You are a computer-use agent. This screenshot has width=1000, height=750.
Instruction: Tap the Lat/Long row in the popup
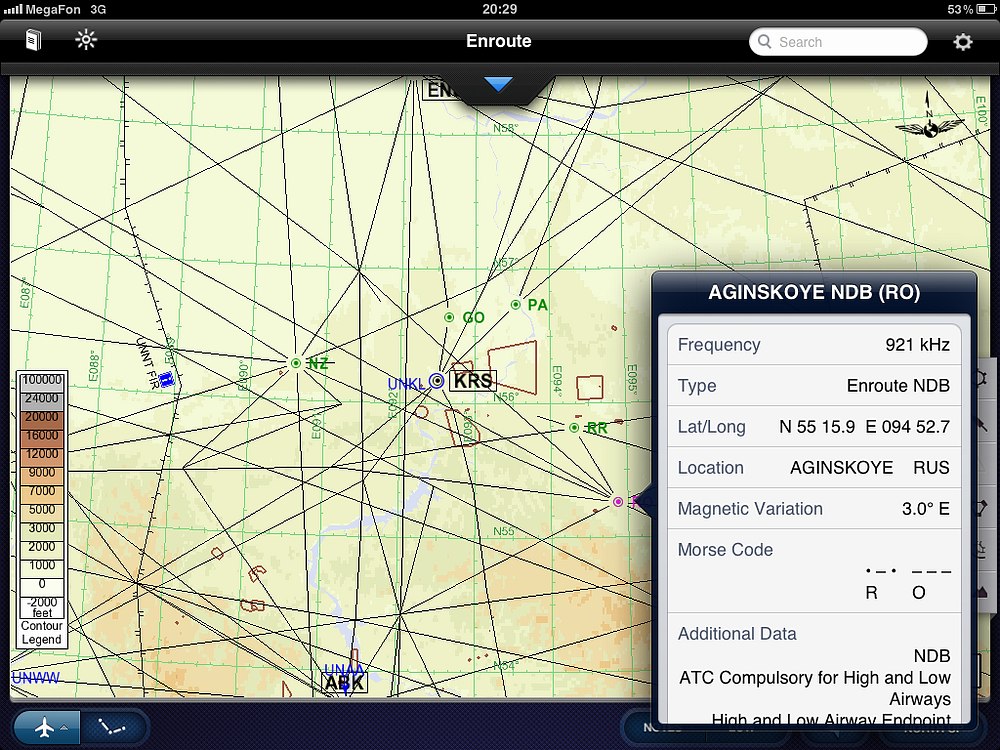[813, 427]
